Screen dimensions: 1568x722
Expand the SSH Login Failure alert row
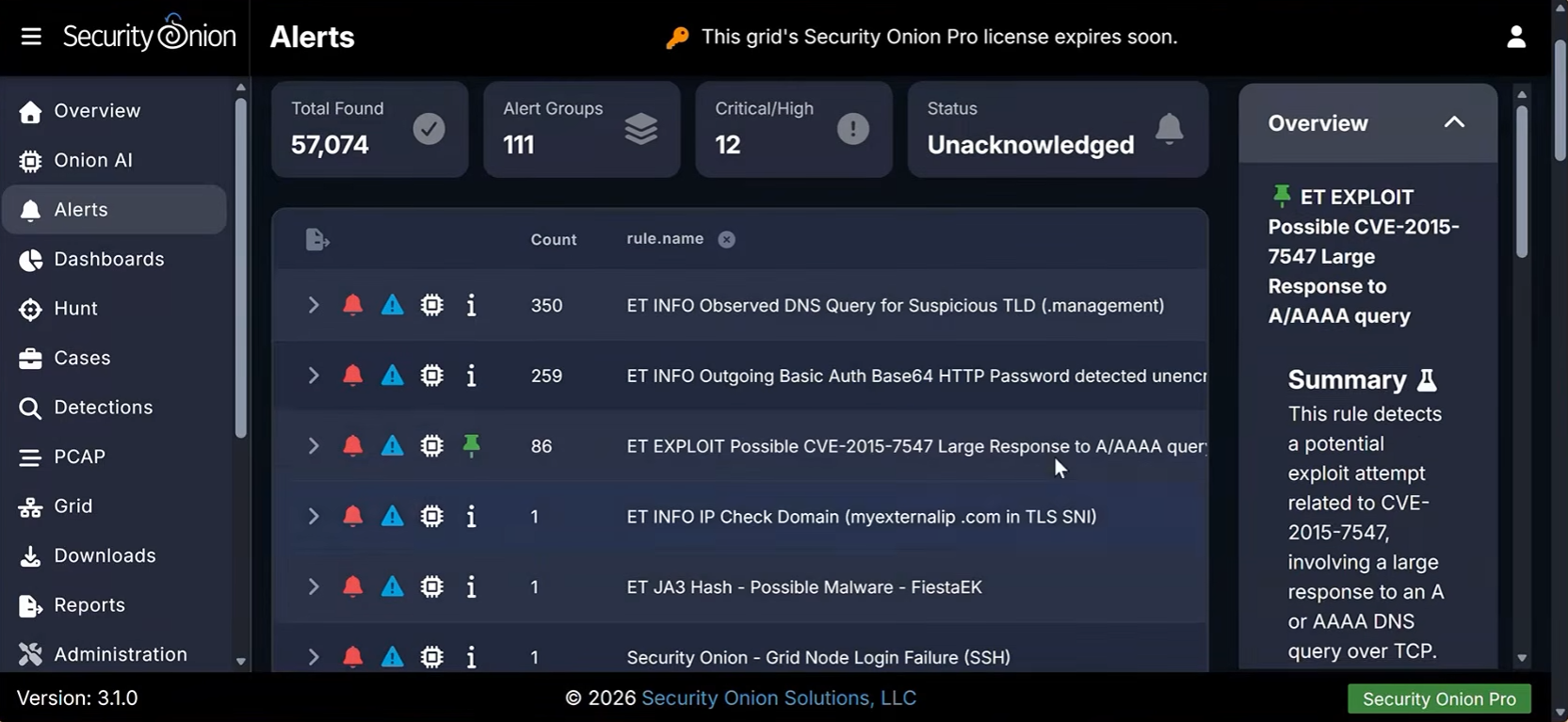313,656
